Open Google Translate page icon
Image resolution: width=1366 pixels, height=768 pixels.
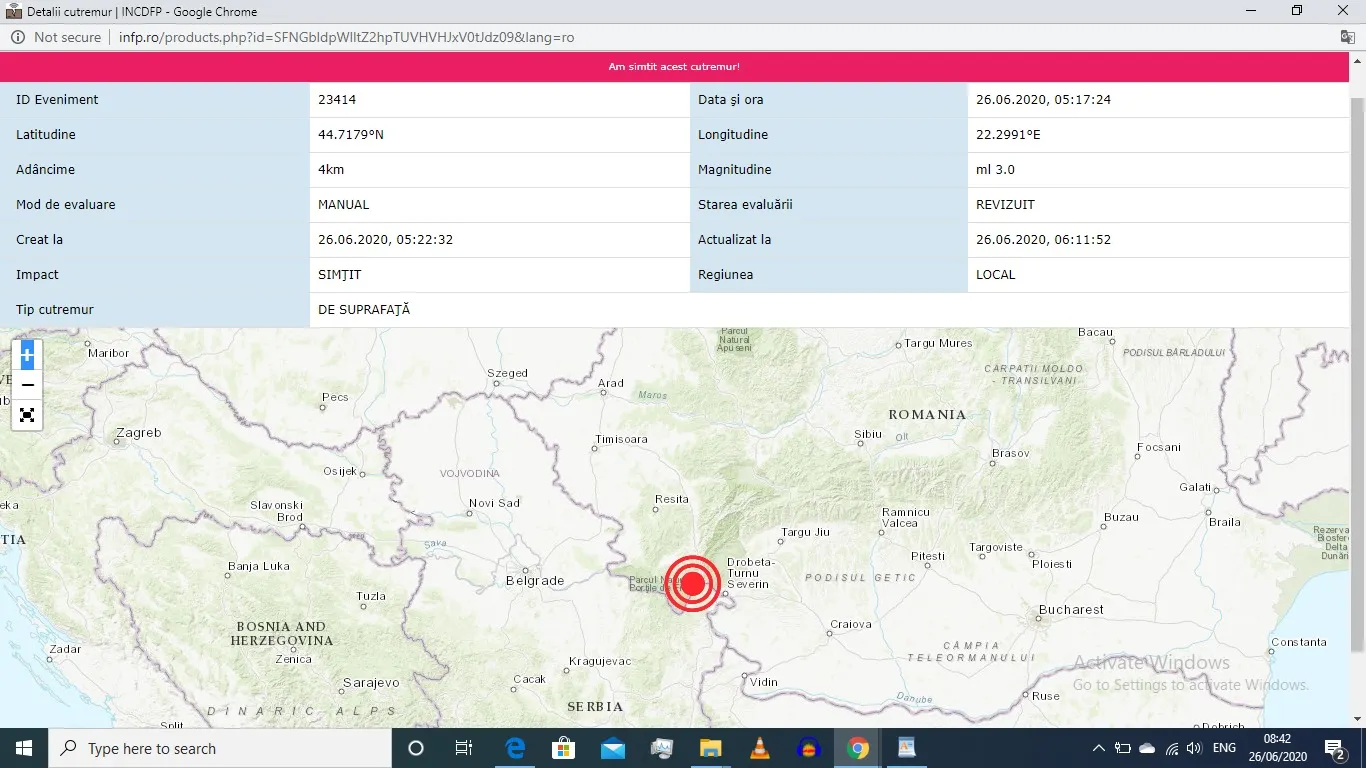coord(1347,37)
